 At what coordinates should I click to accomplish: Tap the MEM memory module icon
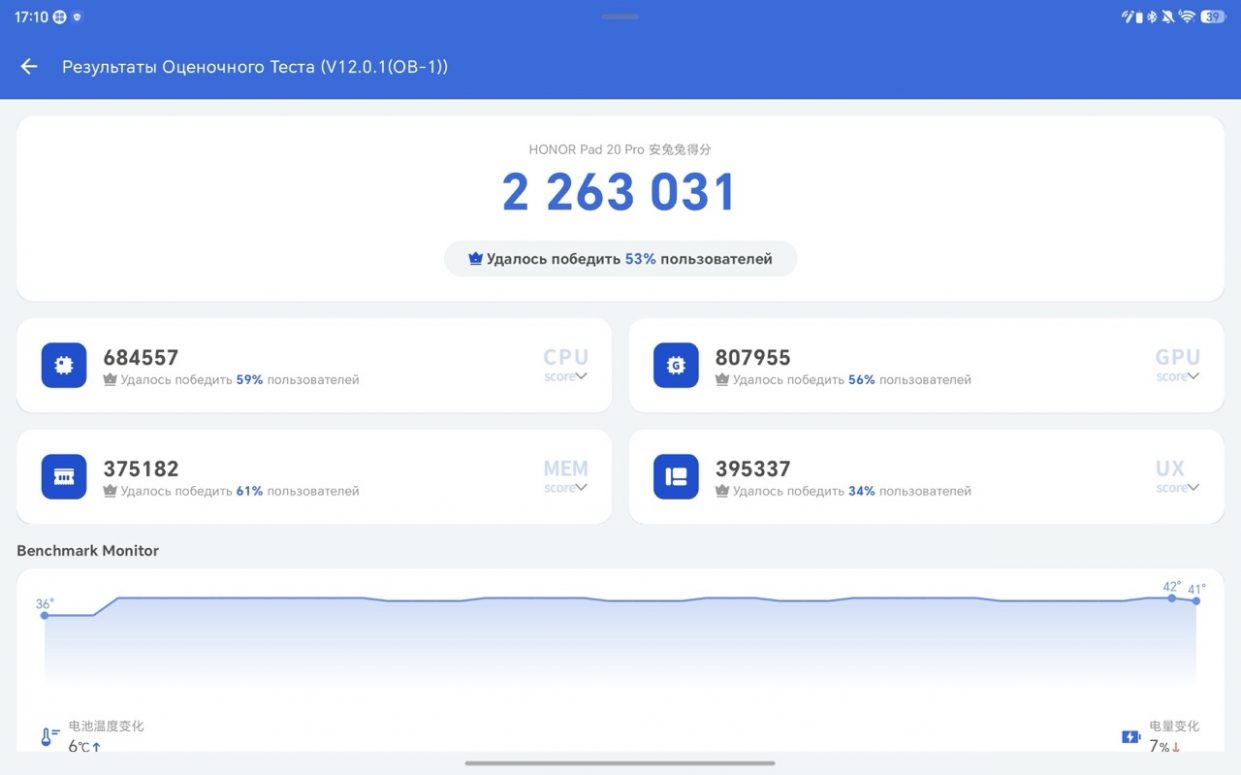(64, 477)
